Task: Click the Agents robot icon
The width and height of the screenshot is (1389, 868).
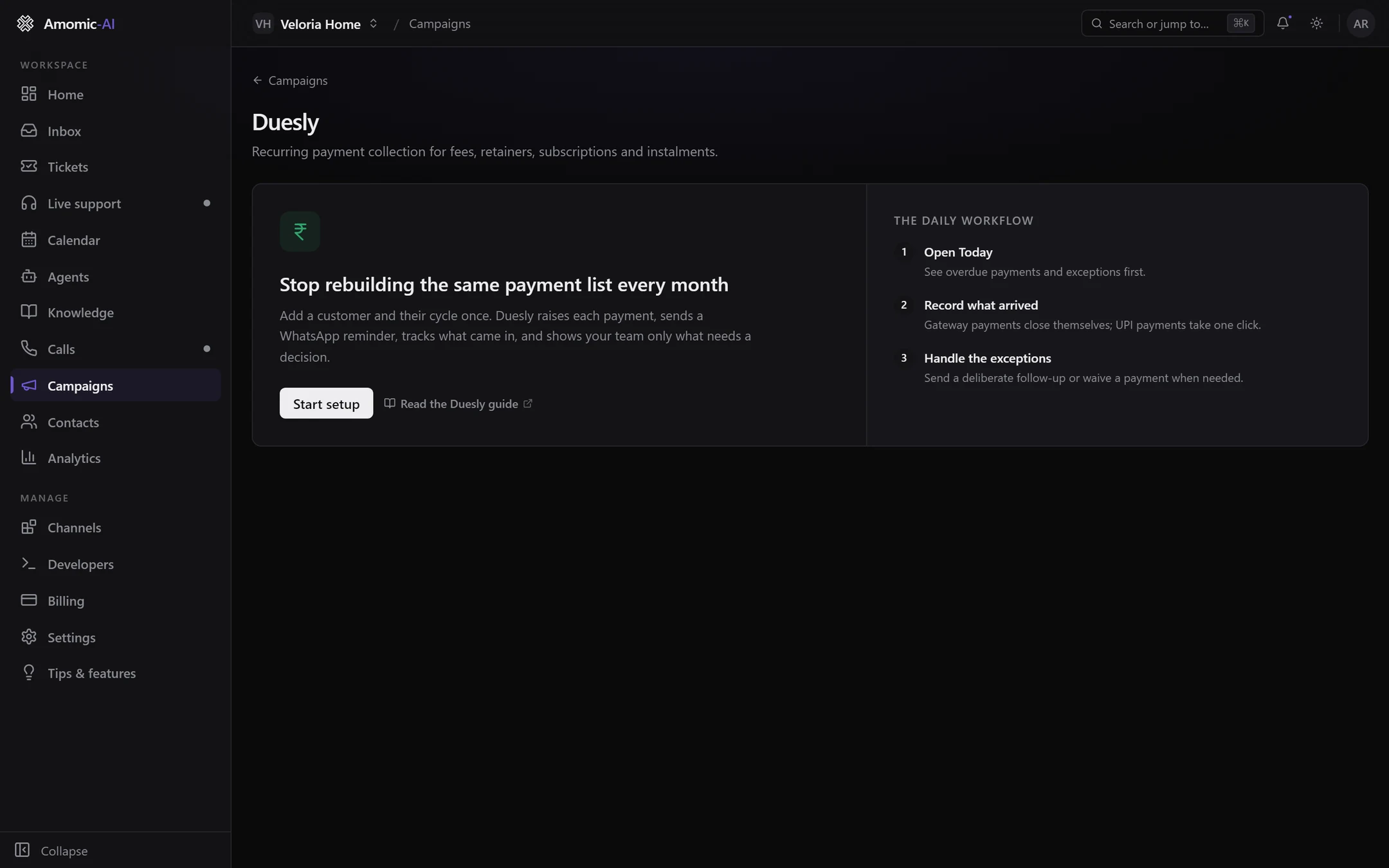Action: tap(28, 276)
